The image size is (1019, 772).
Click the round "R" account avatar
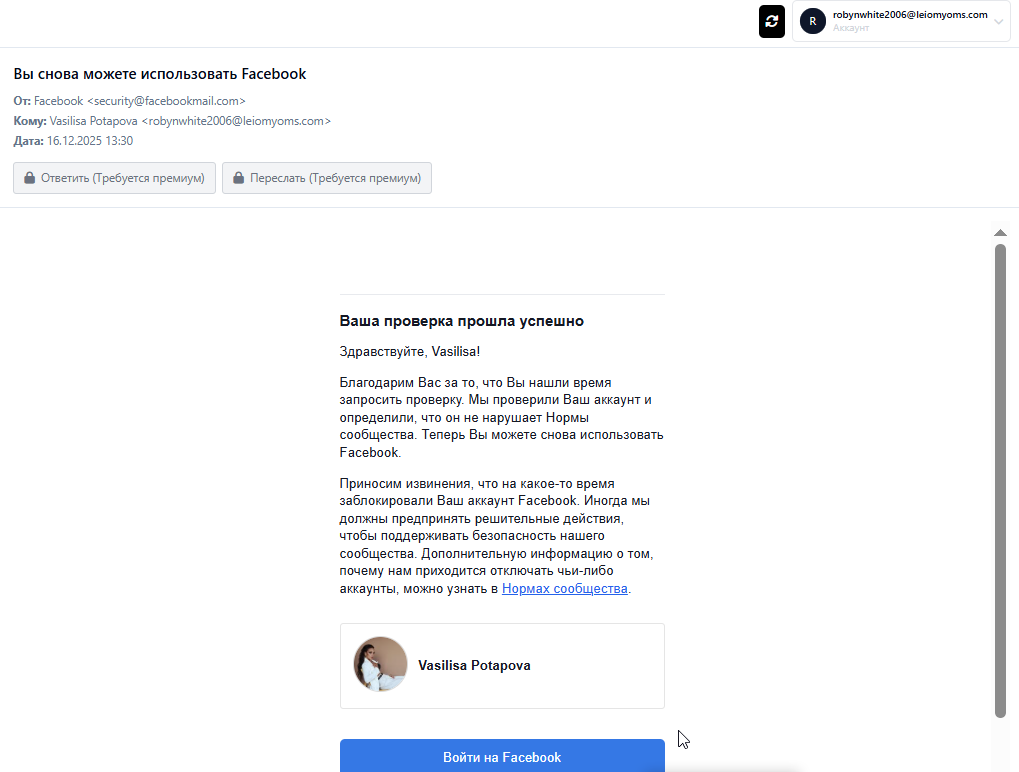click(813, 21)
